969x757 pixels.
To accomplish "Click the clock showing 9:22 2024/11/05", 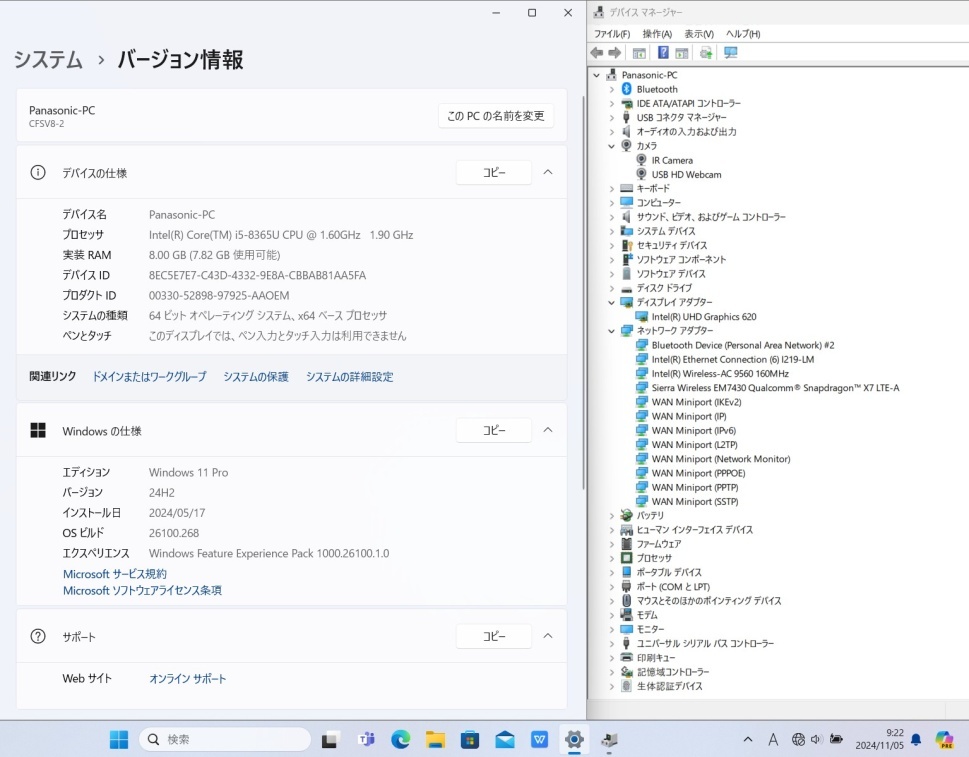I will click(879, 739).
